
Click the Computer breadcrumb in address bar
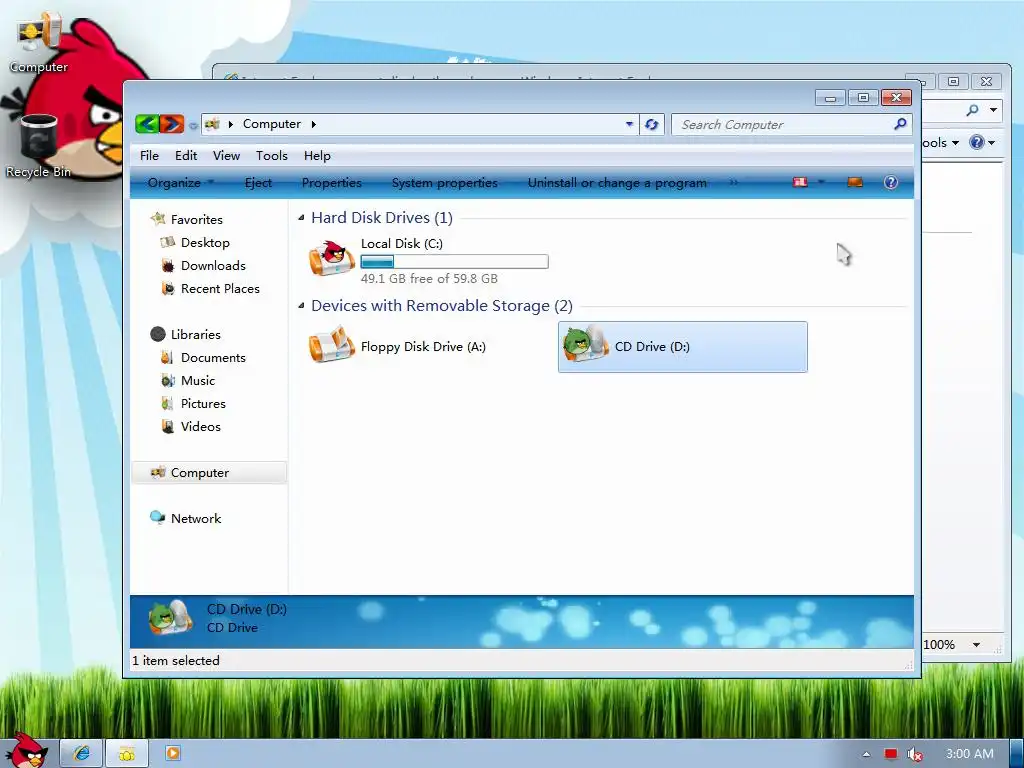(272, 124)
